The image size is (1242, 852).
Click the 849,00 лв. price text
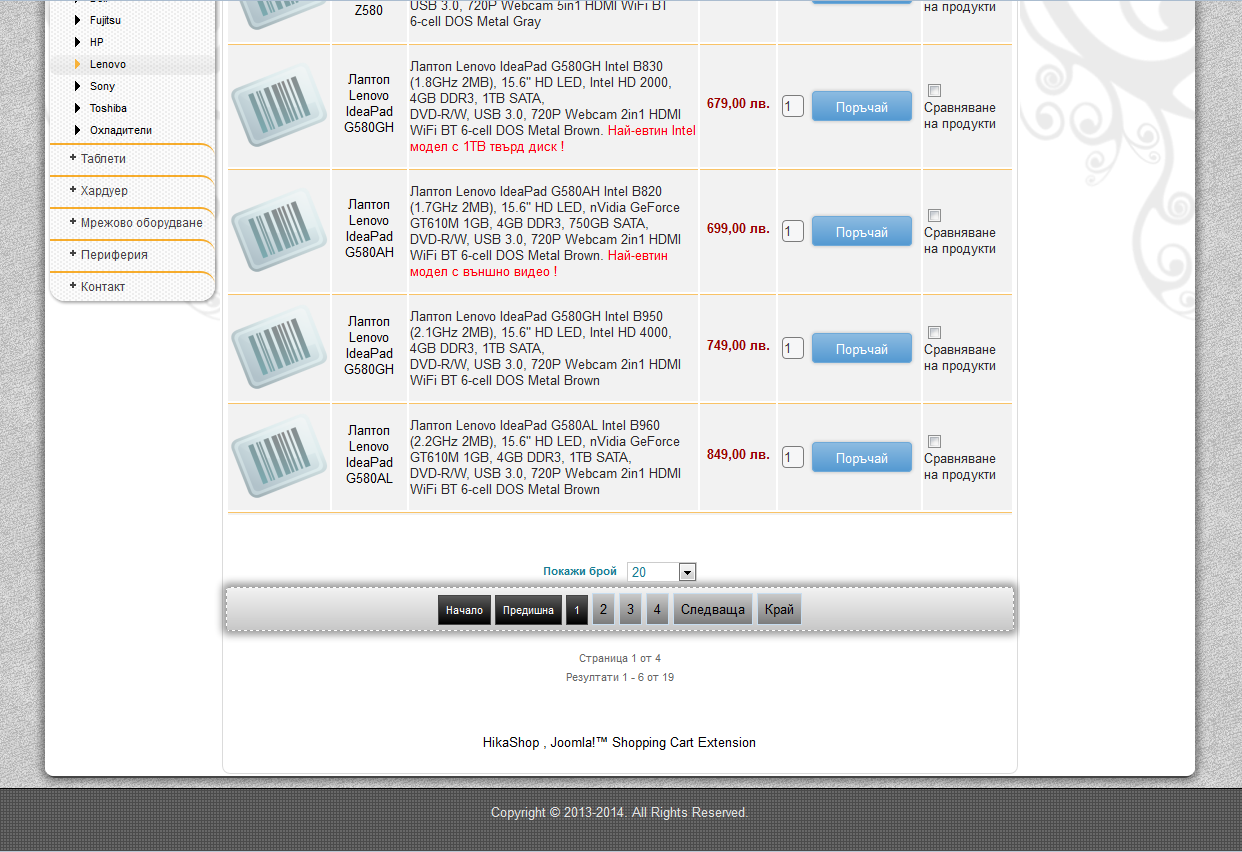738,454
